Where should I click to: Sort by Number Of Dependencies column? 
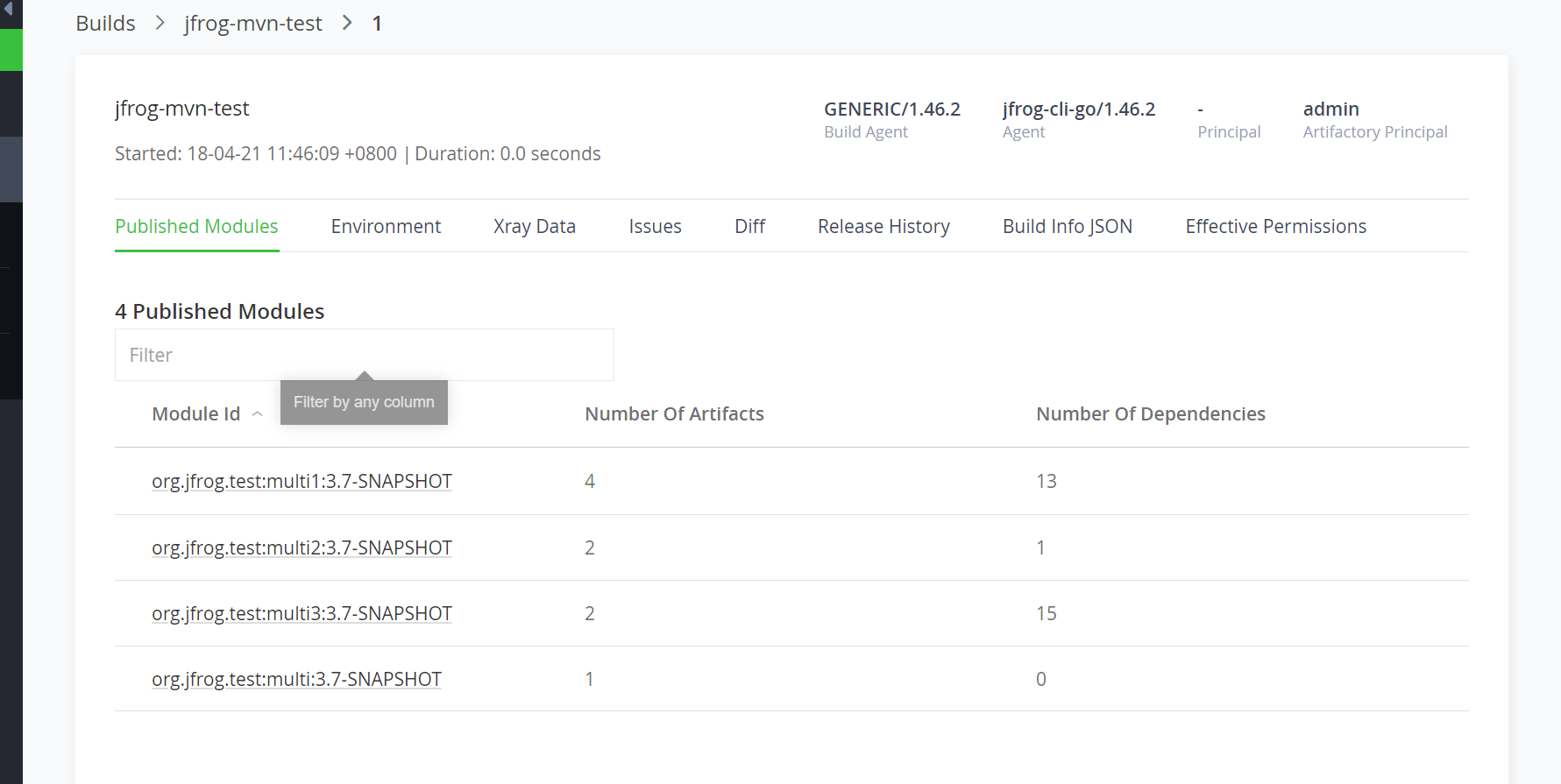[x=1151, y=413]
